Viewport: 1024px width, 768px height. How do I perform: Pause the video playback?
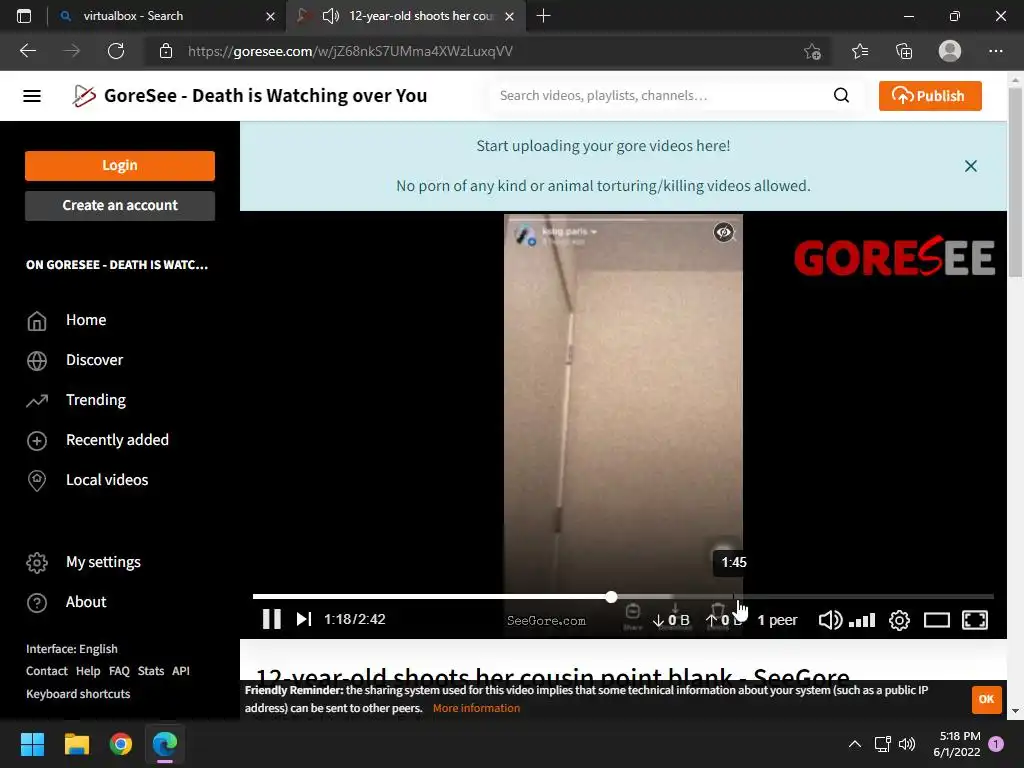click(x=272, y=619)
